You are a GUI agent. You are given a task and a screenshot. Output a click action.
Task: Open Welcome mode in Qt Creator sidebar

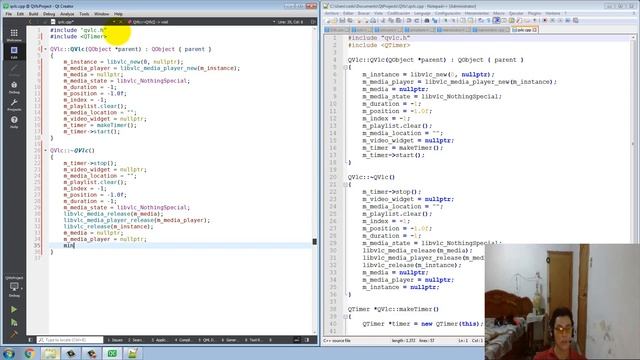click(x=14, y=34)
